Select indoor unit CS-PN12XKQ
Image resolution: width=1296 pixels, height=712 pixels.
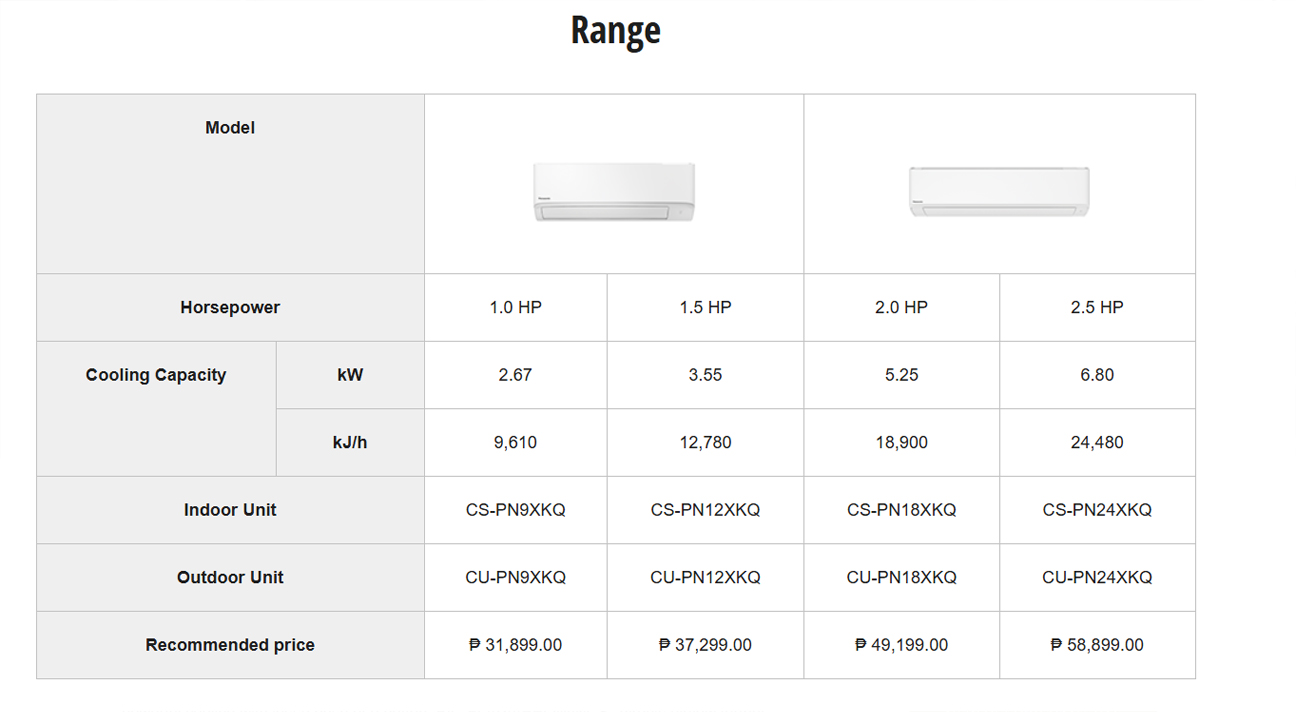[705, 510]
